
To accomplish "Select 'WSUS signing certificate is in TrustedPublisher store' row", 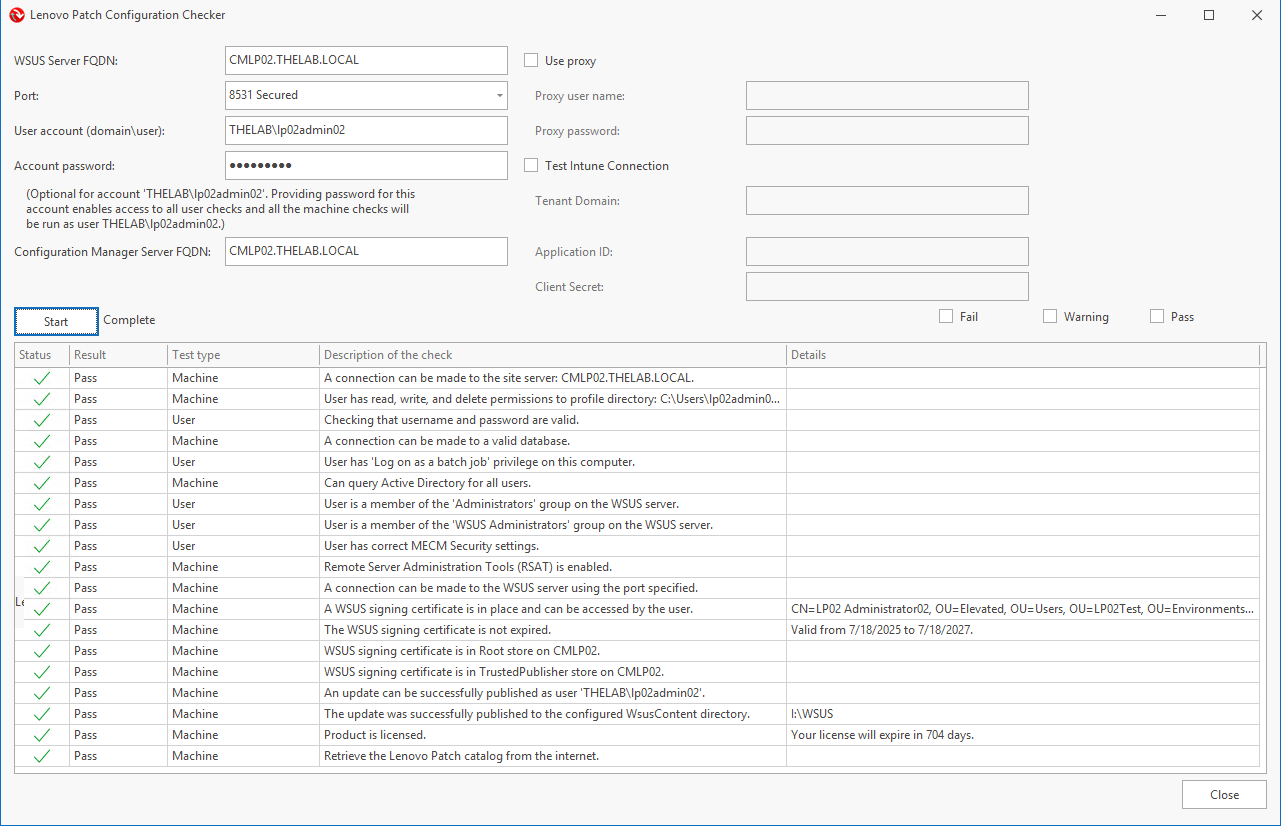I will [x=637, y=672].
